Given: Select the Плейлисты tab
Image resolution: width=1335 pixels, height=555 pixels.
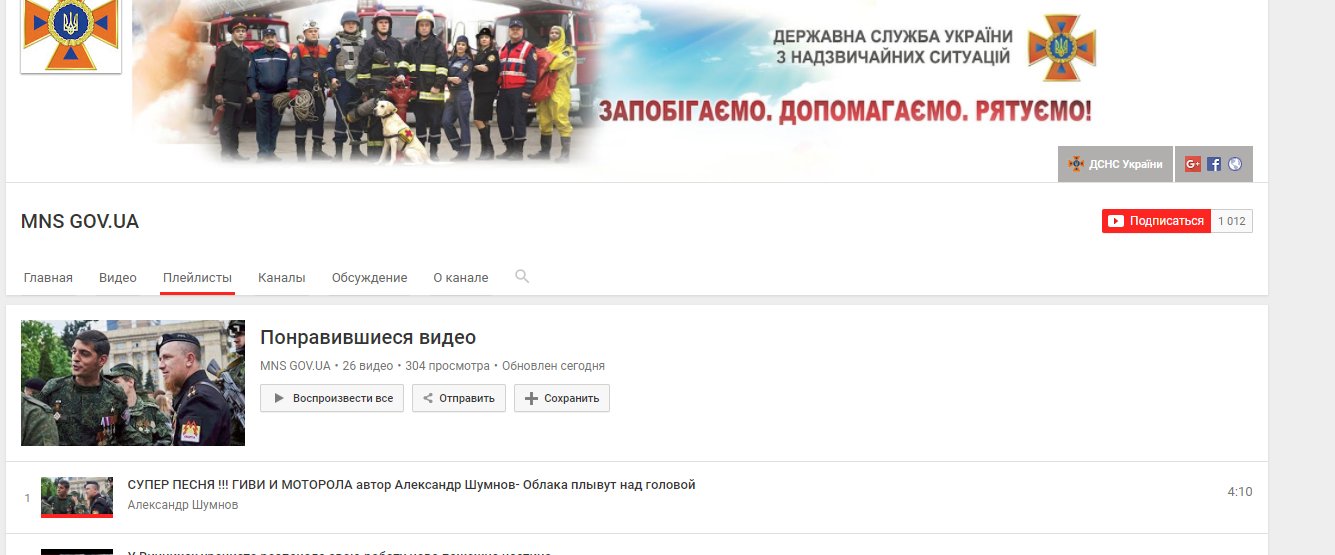Looking at the screenshot, I should pos(197,278).
